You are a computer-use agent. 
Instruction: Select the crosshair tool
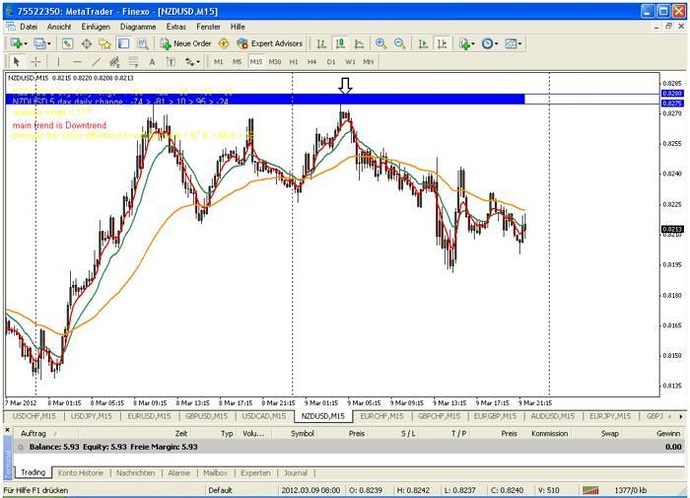click(x=36, y=62)
